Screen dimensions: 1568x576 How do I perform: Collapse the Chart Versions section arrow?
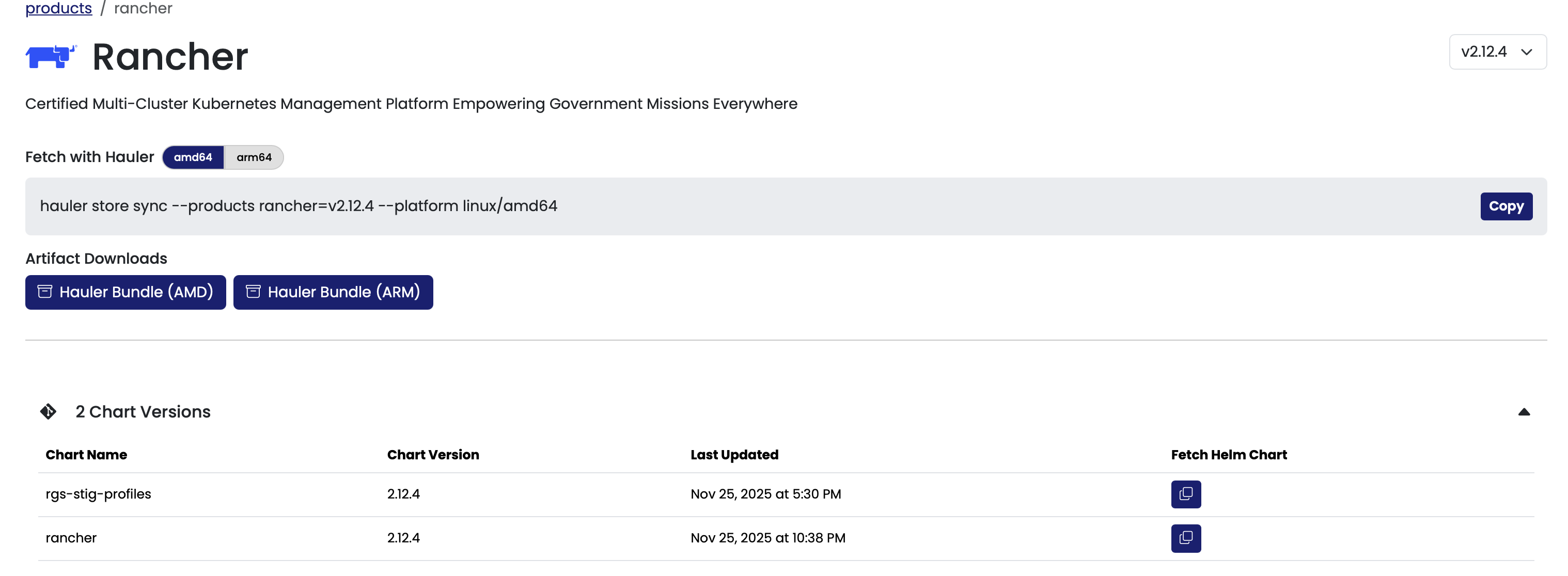coord(1524,412)
